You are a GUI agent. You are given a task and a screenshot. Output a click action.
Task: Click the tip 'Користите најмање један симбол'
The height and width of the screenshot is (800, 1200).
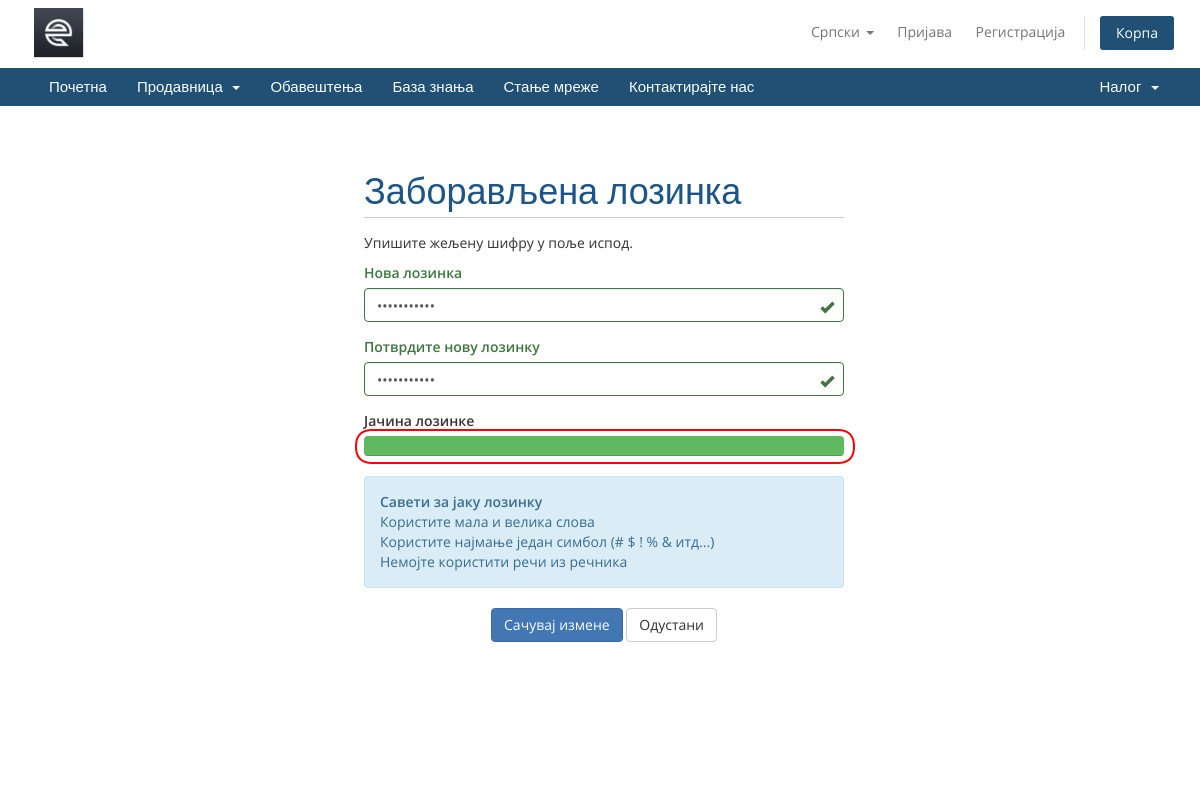(547, 542)
